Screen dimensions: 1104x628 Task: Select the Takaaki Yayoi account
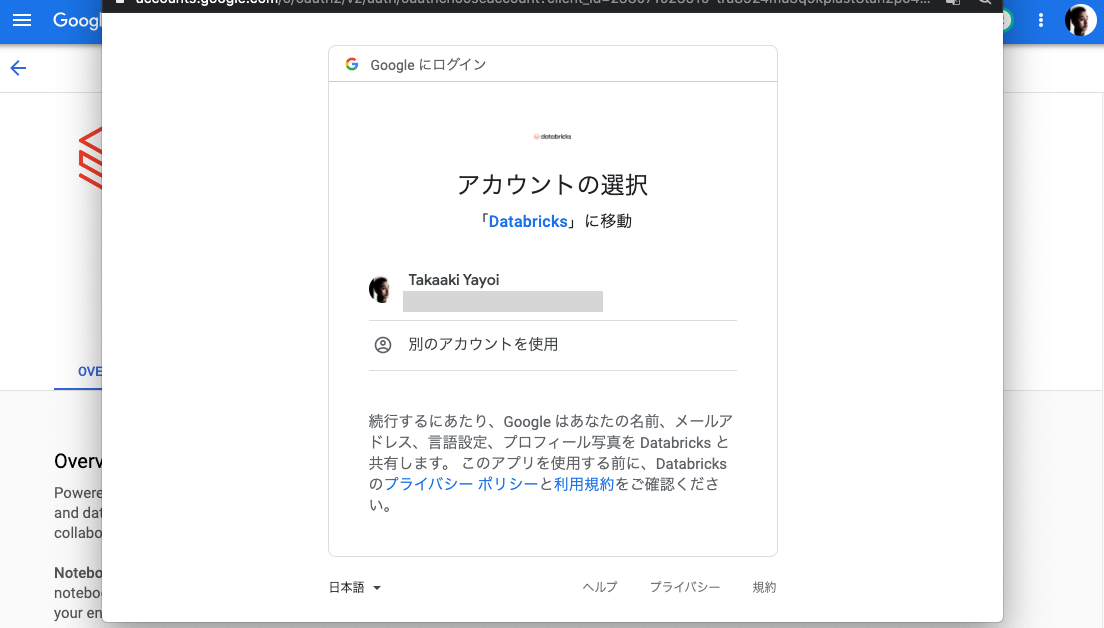click(x=553, y=290)
